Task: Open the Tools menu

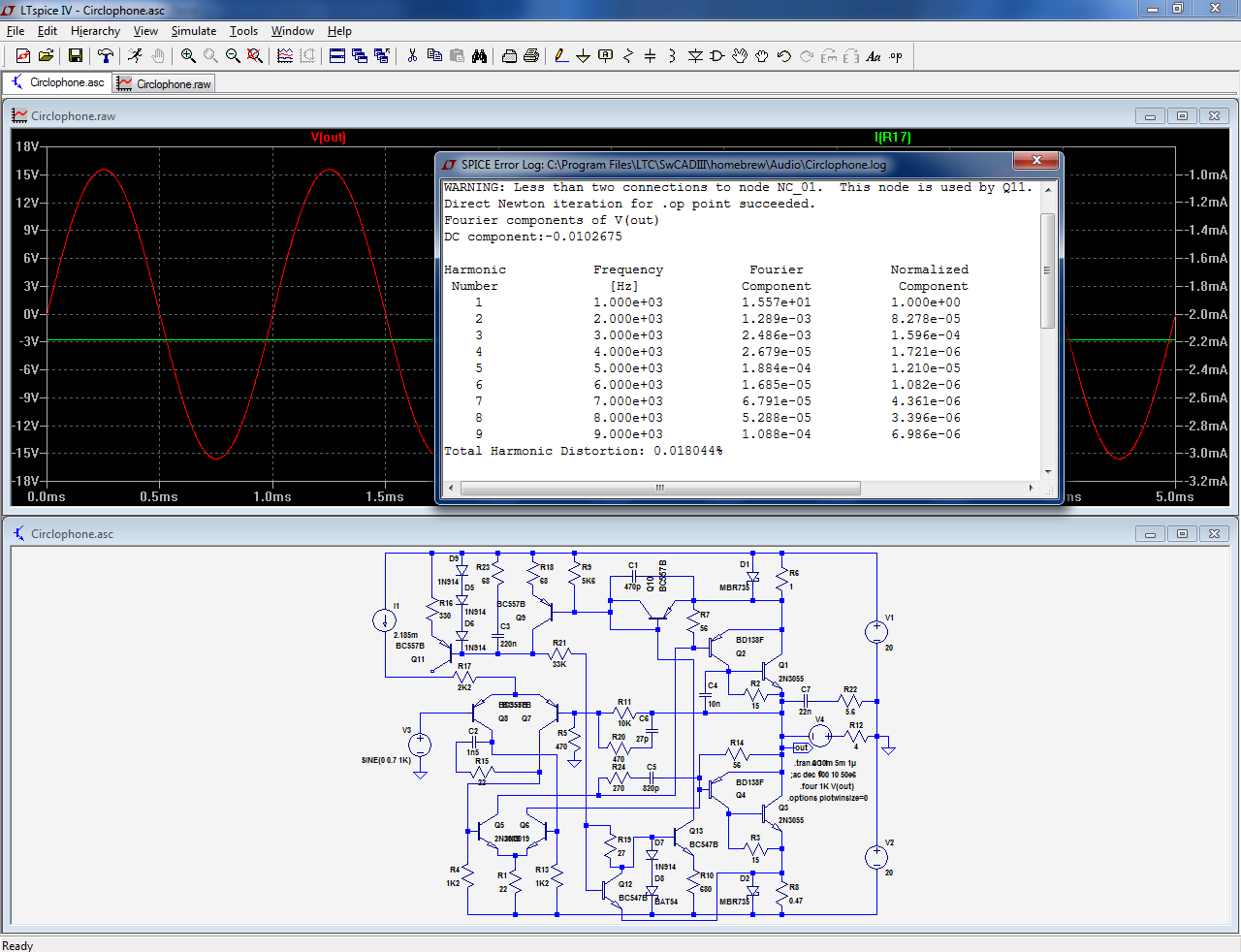Action: point(243,31)
